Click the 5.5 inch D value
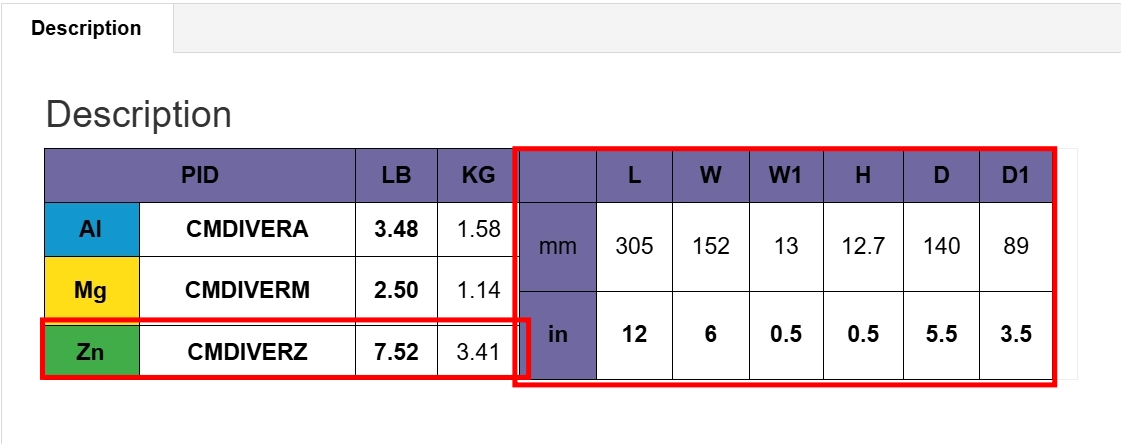The width and height of the screenshot is (1121, 444). [941, 335]
